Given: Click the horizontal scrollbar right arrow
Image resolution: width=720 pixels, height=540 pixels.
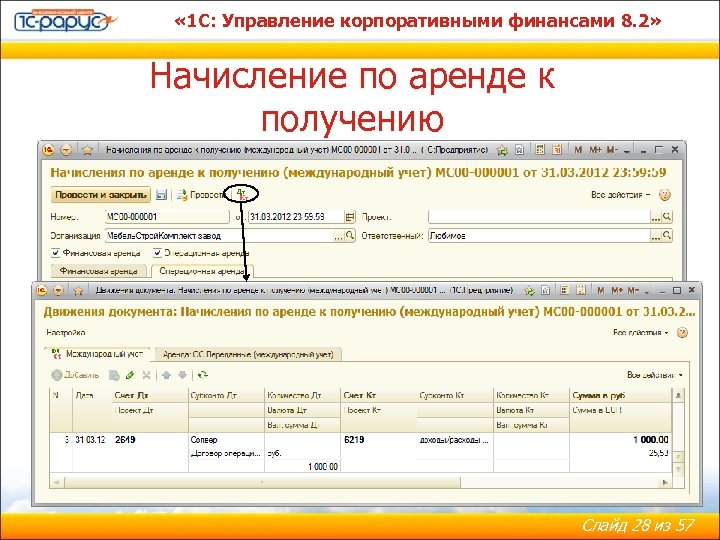Looking at the screenshot, I should pos(665,482).
